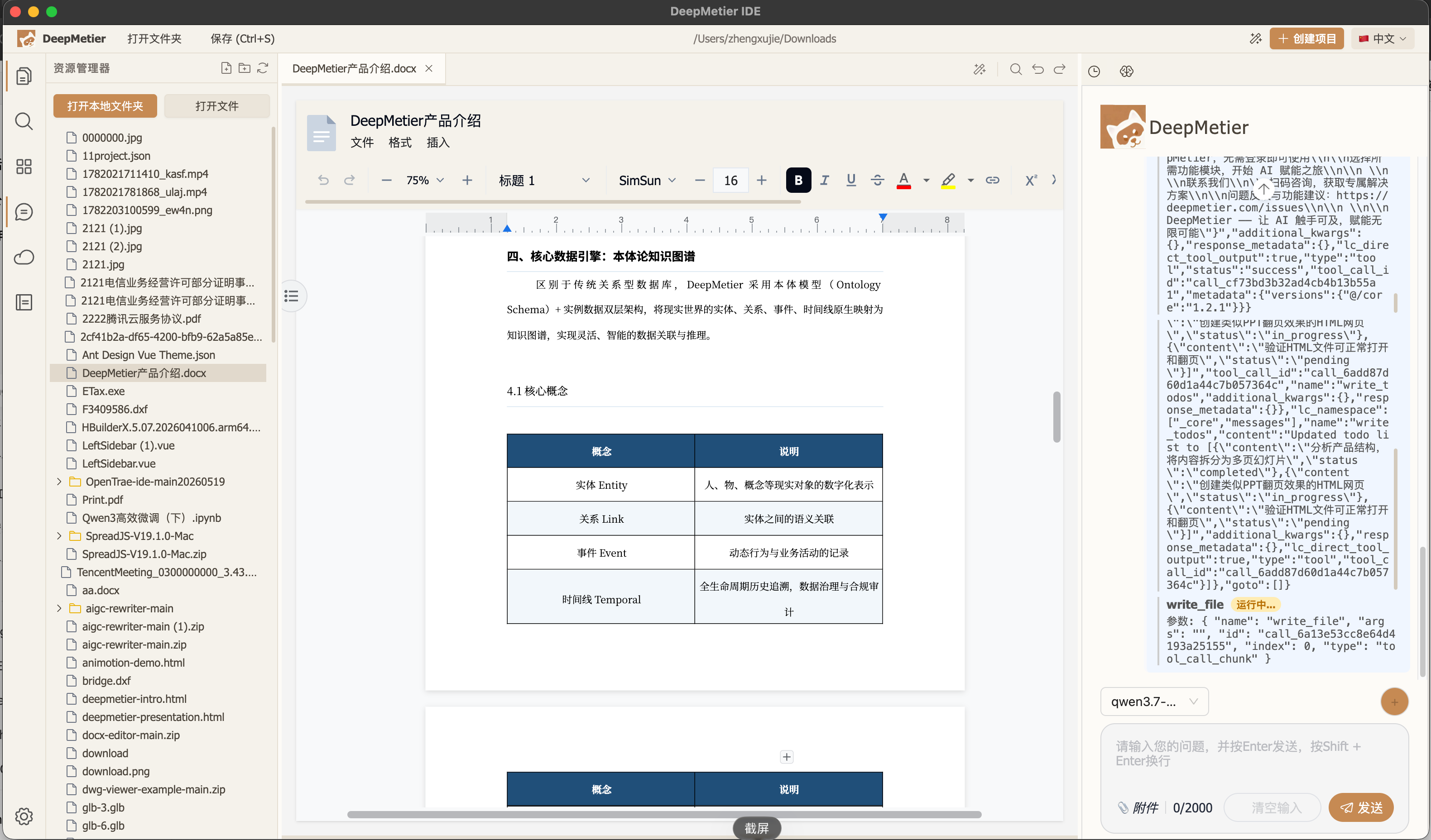The image size is (1431, 840).
Task: Open search in the editor tab bar
Action: tap(1016, 69)
